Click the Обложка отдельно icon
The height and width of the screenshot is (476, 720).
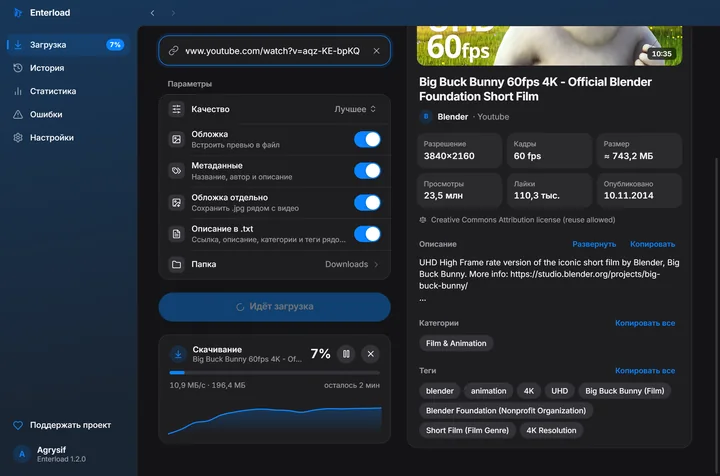pyautogui.click(x=176, y=202)
